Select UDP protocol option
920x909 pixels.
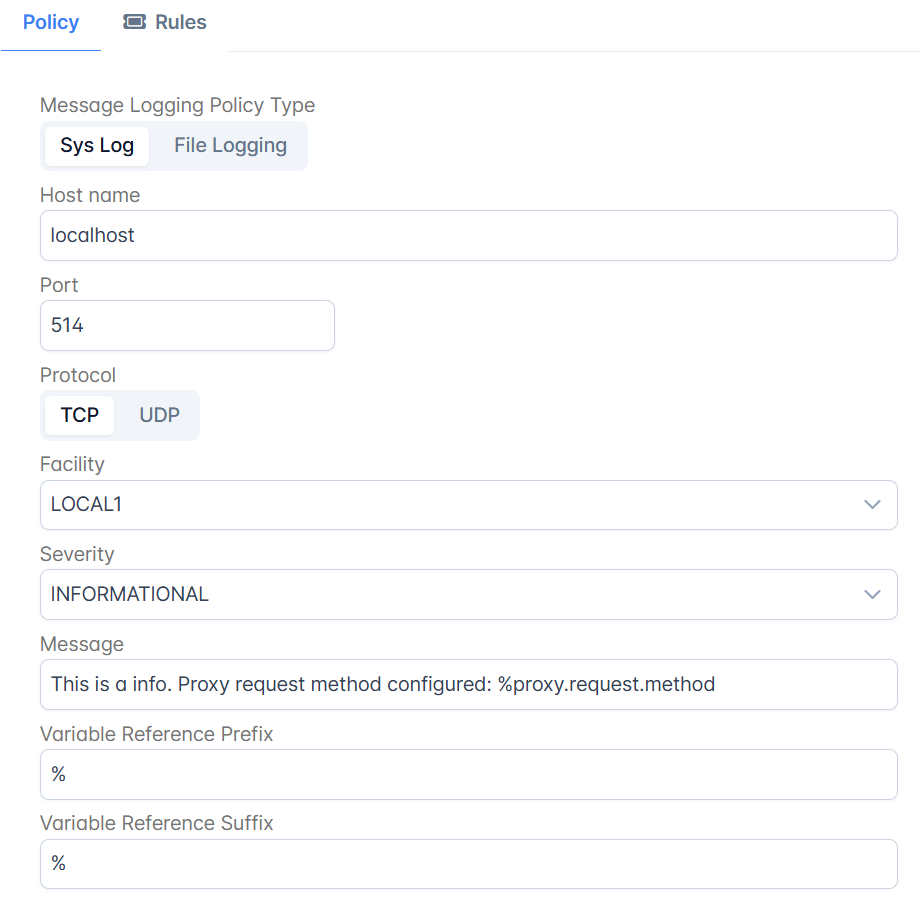(159, 415)
